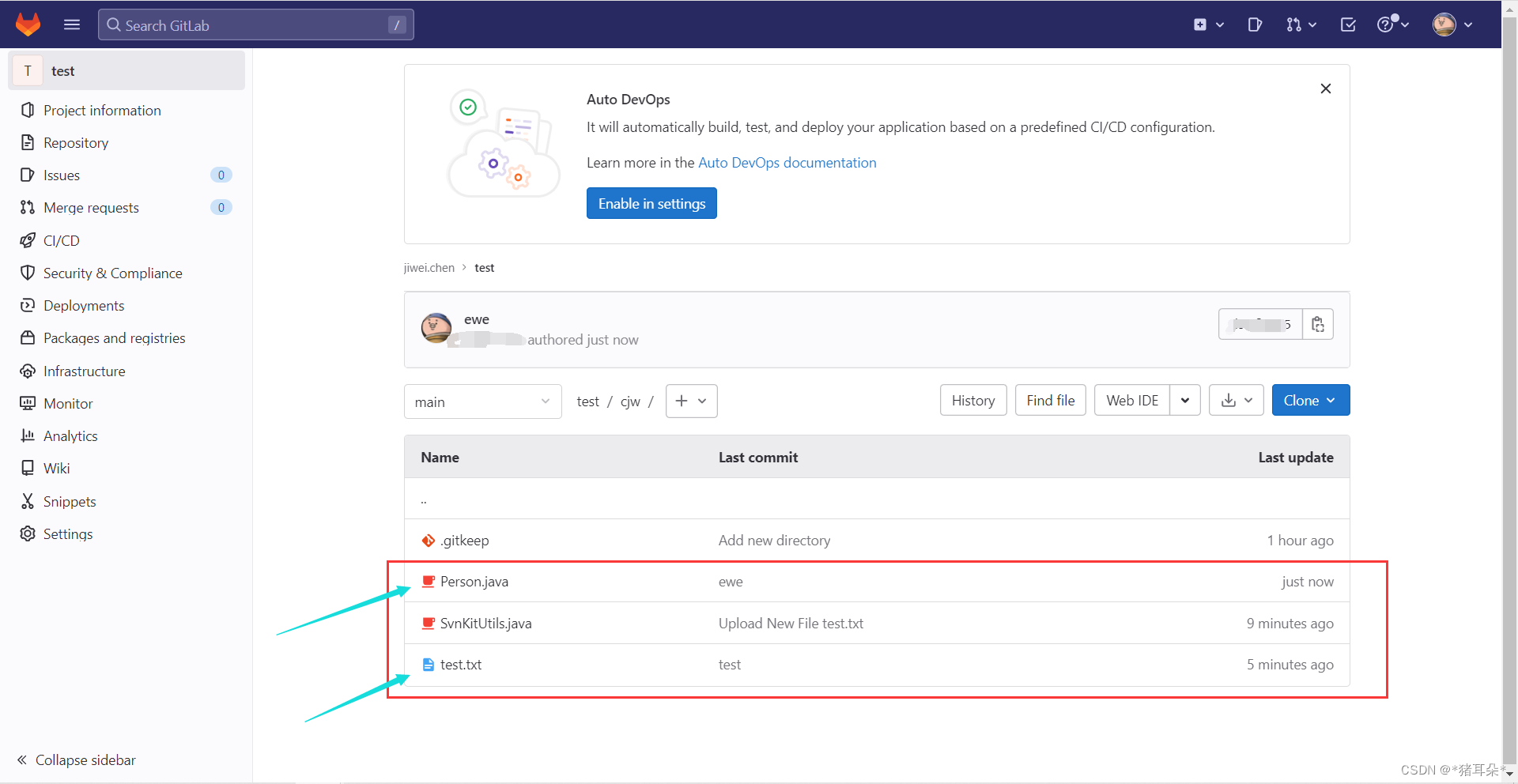
Task: Copy the commit SHA using clipboard icon
Action: click(1317, 324)
